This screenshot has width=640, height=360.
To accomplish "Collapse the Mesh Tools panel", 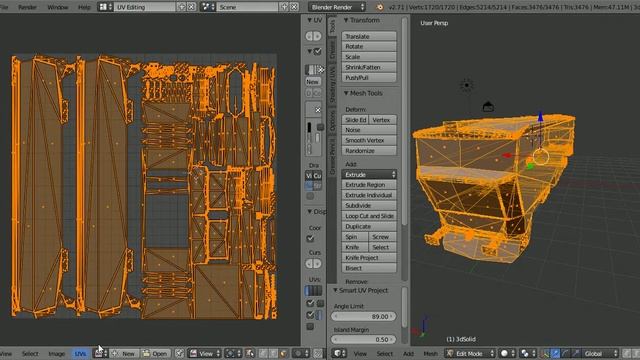I will pos(346,93).
